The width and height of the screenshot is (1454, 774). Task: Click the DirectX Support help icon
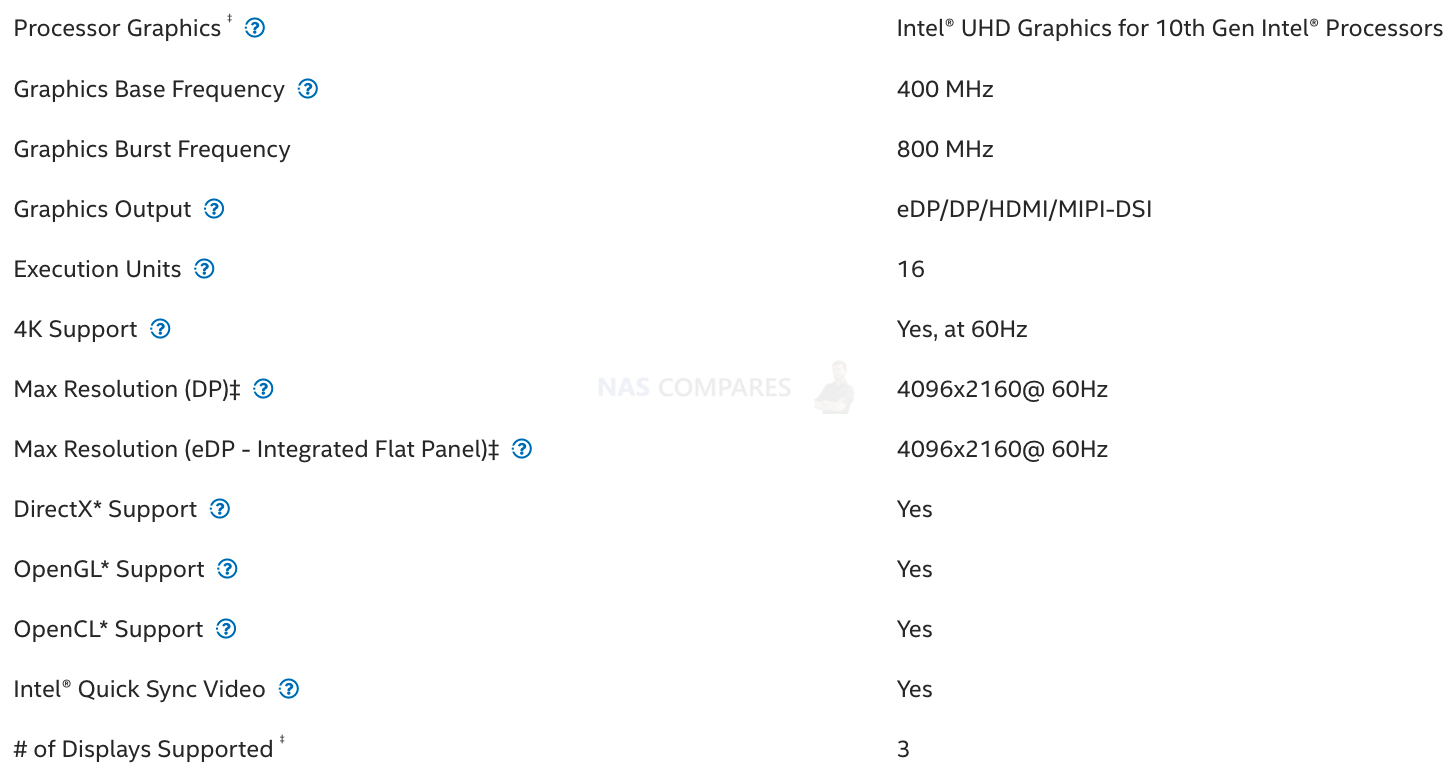pyautogui.click(x=220, y=508)
